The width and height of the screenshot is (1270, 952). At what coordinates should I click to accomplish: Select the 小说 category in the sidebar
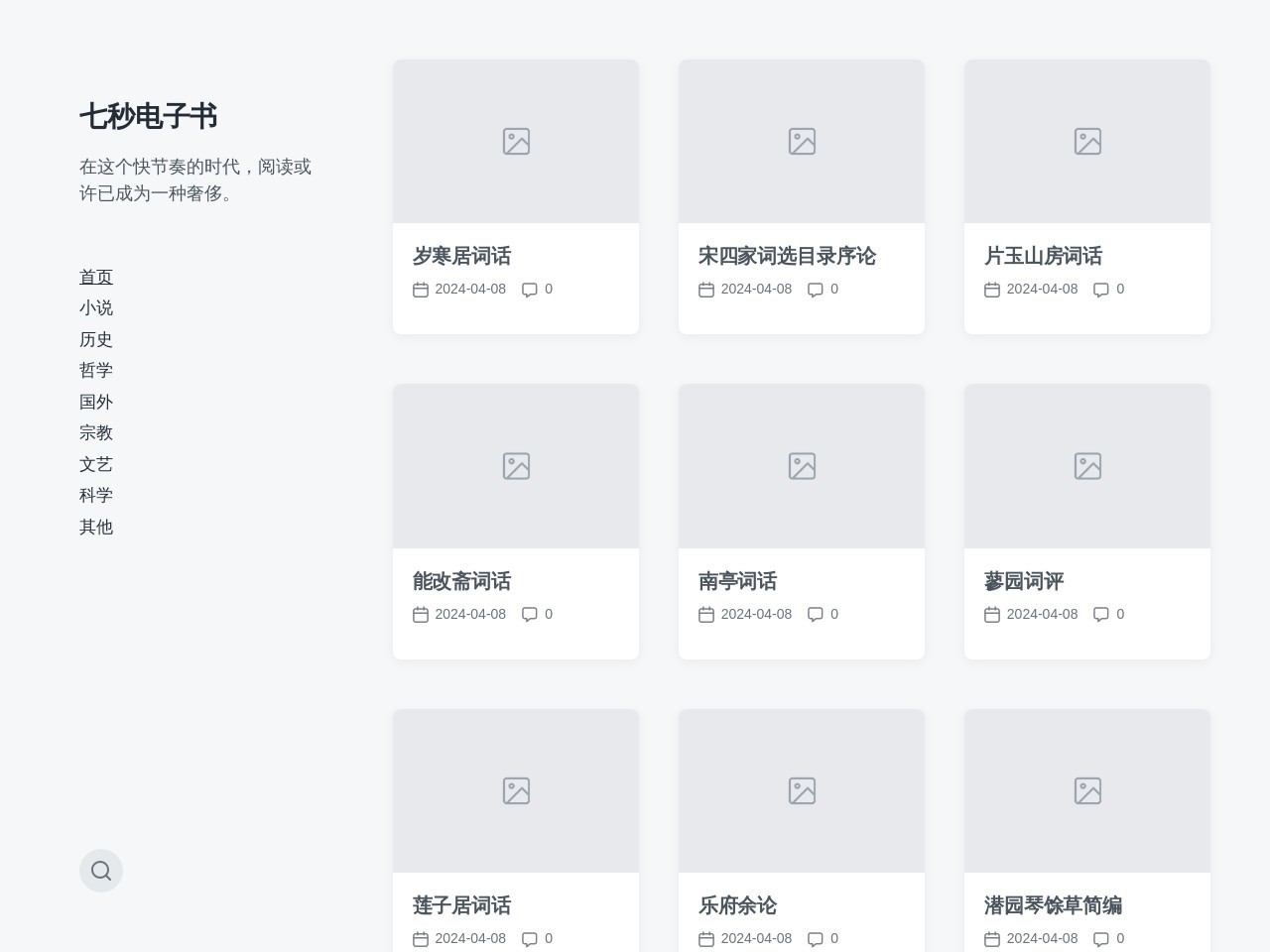click(96, 307)
